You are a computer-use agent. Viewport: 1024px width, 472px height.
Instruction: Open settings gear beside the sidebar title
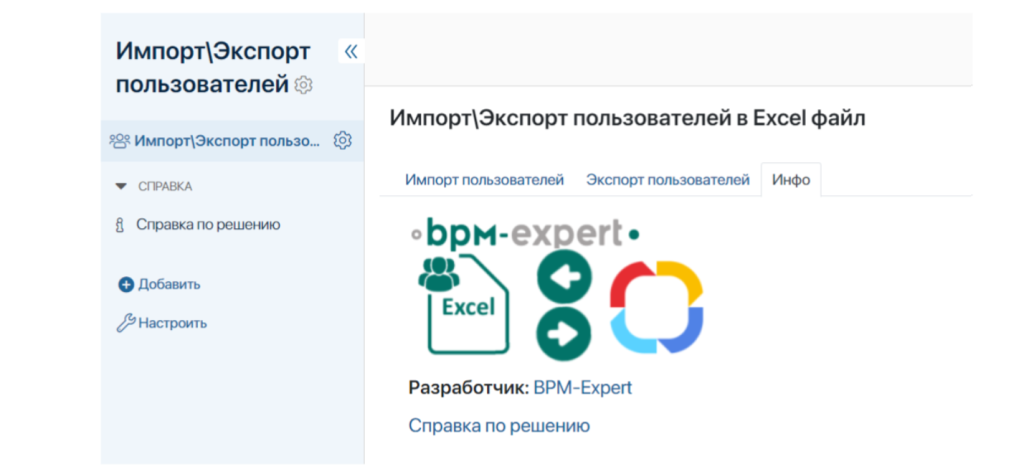tap(304, 86)
